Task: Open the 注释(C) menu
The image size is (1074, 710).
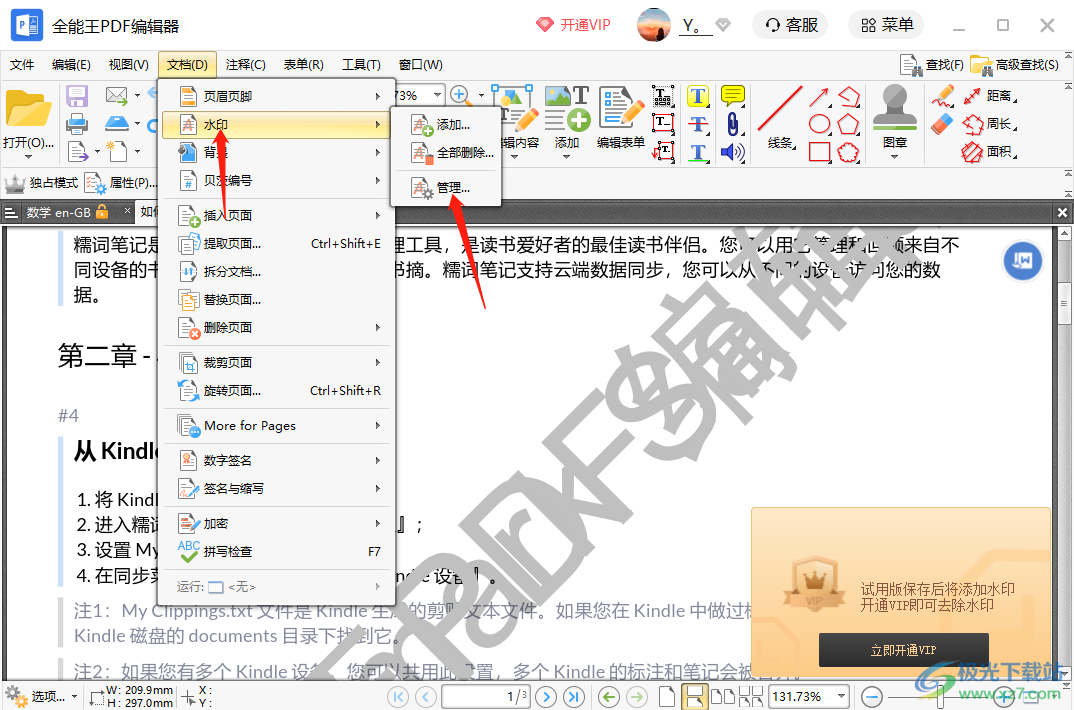Action: (x=245, y=64)
